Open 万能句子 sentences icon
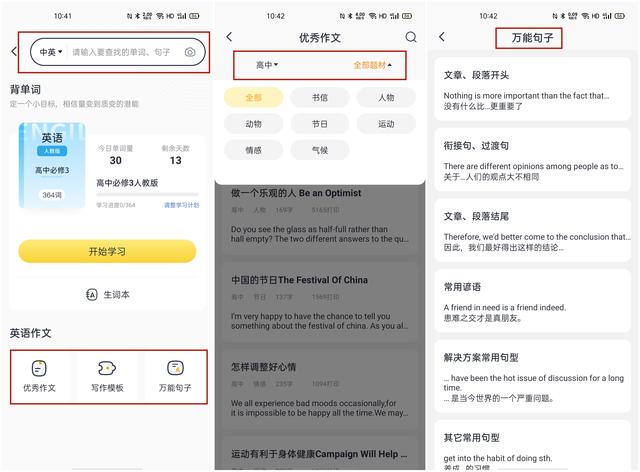This screenshot has height=472, width=640. pyautogui.click(x=176, y=368)
